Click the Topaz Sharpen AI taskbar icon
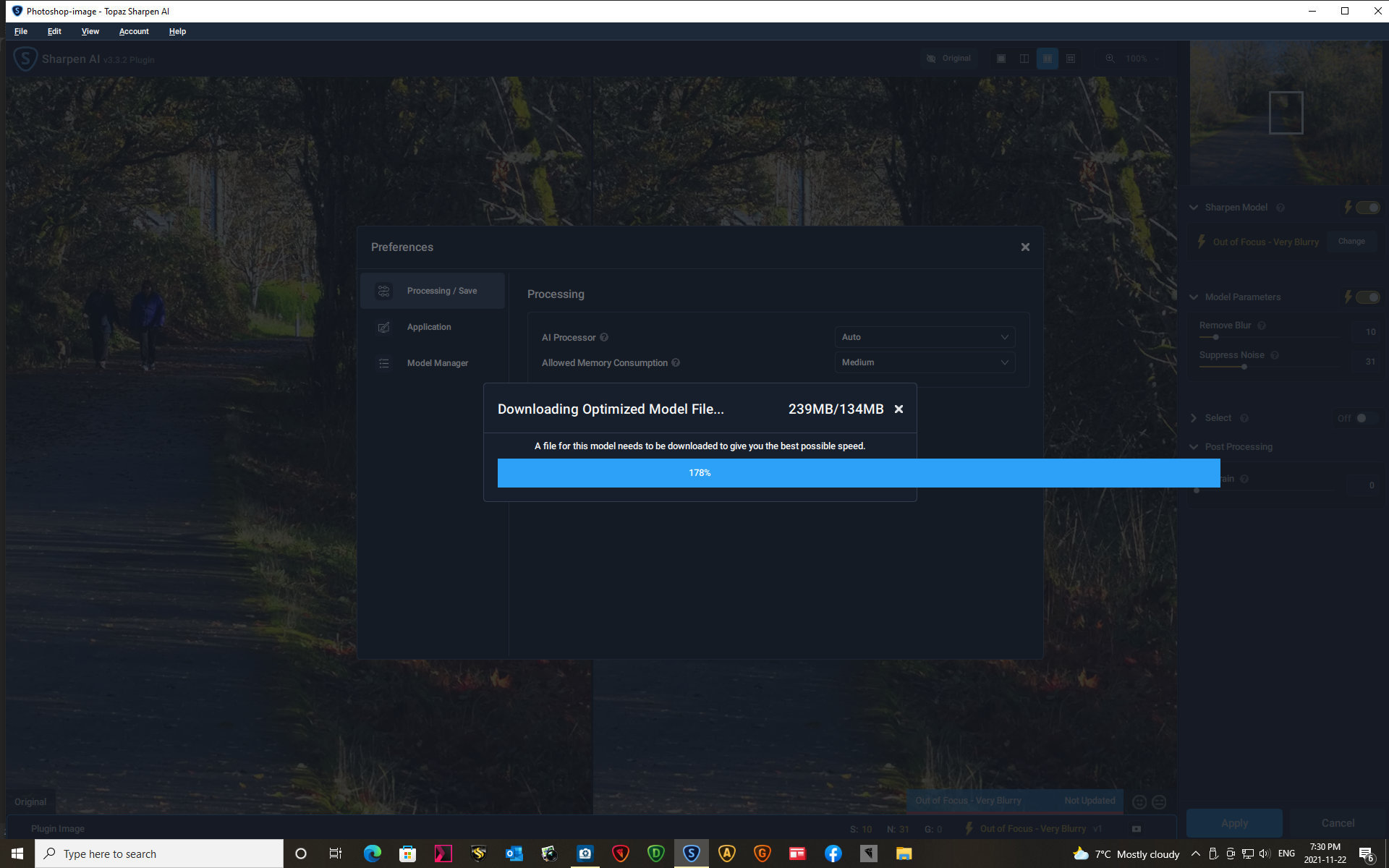Image resolution: width=1389 pixels, height=868 pixels. (691, 854)
